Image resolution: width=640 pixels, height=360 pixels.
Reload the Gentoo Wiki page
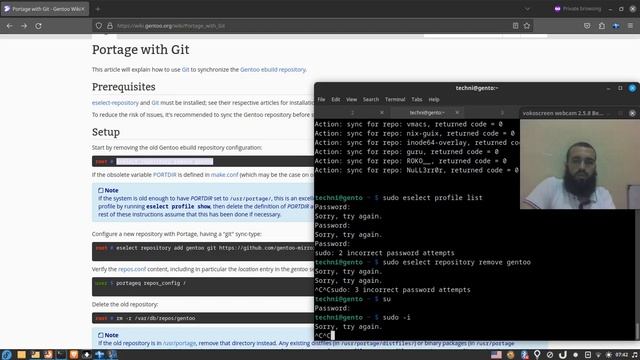click(x=38, y=26)
